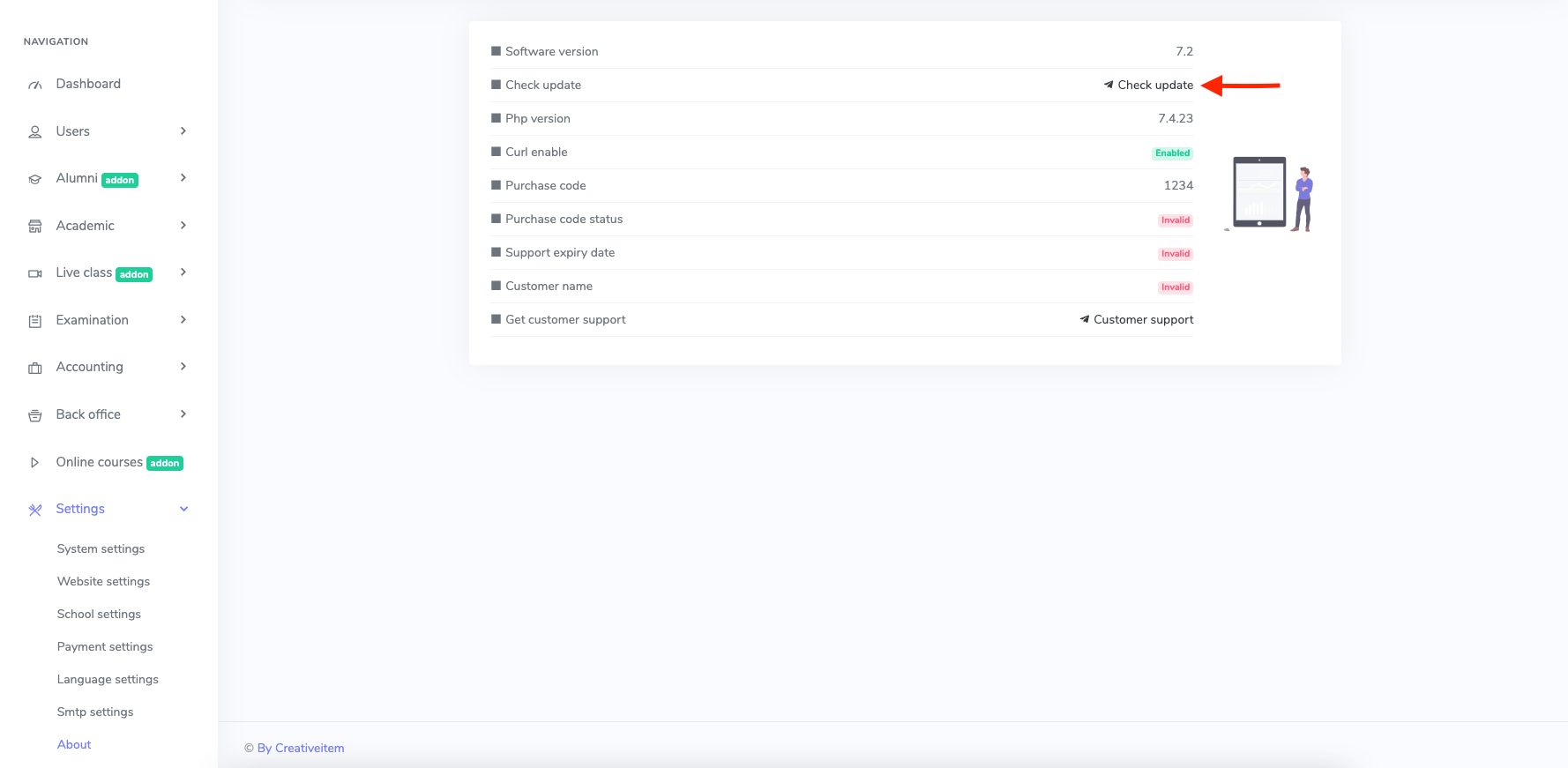Viewport: 1568px width, 768px height.
Task: Click the Accounting briefcase icon
Action: (x=35, y=368)
